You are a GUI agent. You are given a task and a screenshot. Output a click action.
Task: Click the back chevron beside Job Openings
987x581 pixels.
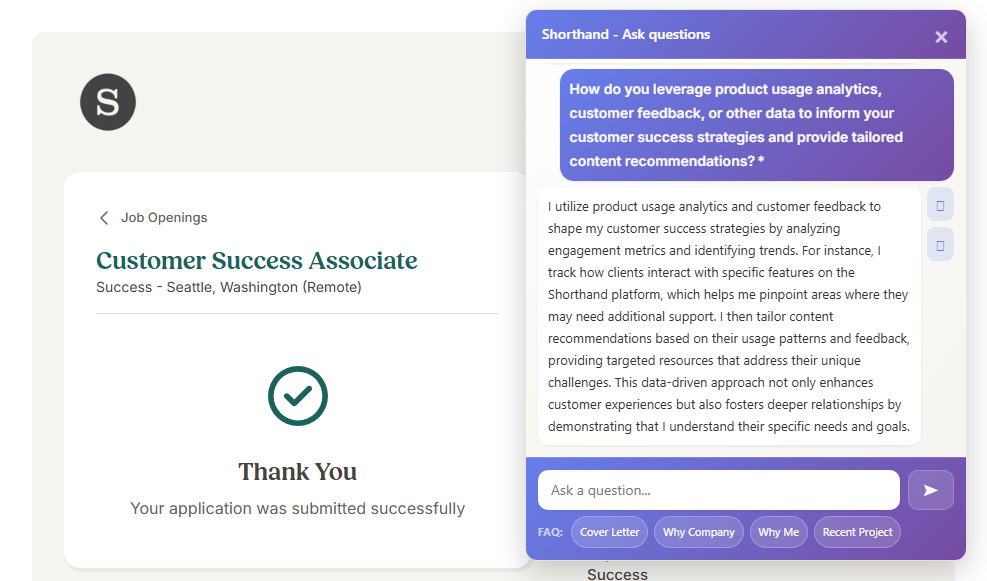[104, 218]
